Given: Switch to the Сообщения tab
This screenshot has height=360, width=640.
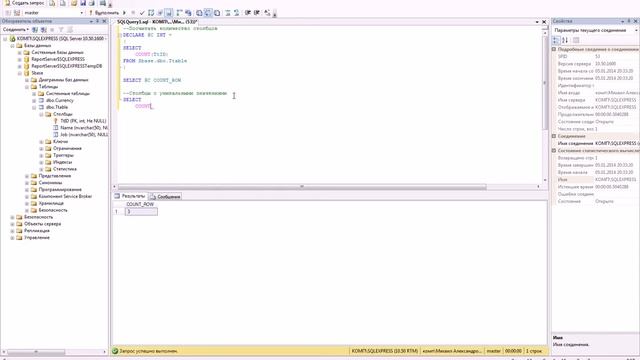Looking at the screenshot, I should click(165, 197).
